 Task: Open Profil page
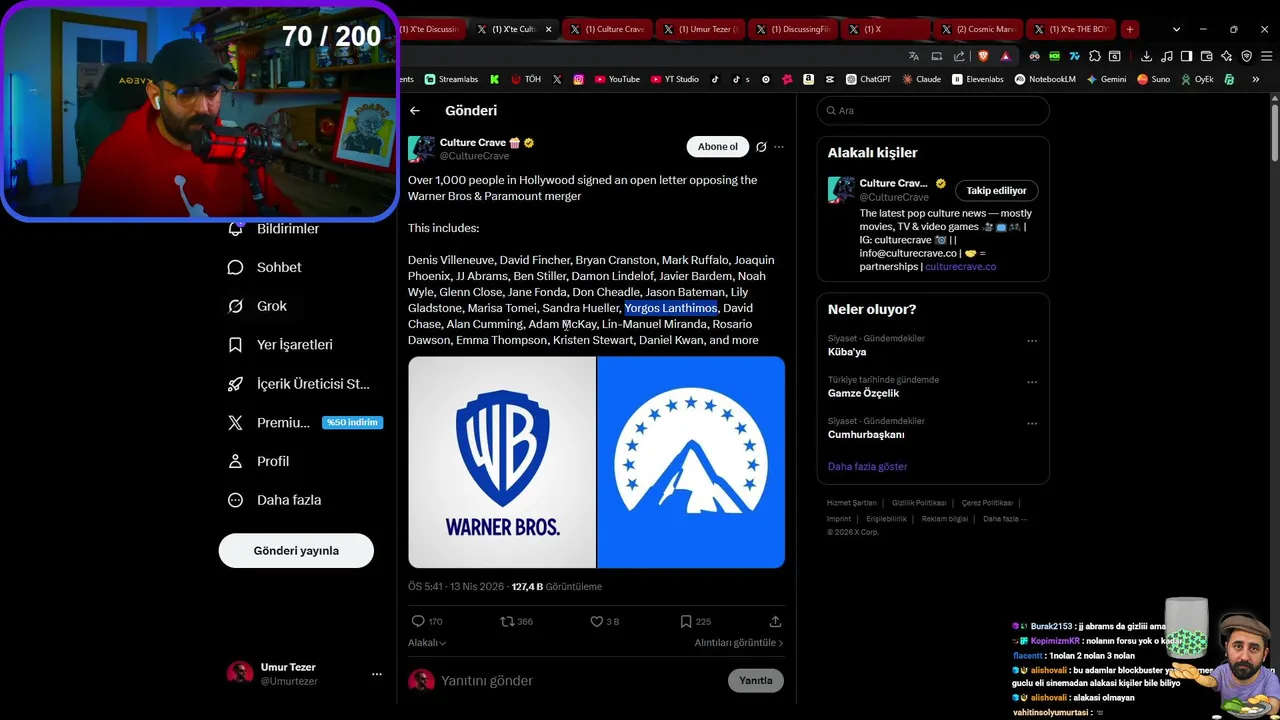[x=259, y=461]
